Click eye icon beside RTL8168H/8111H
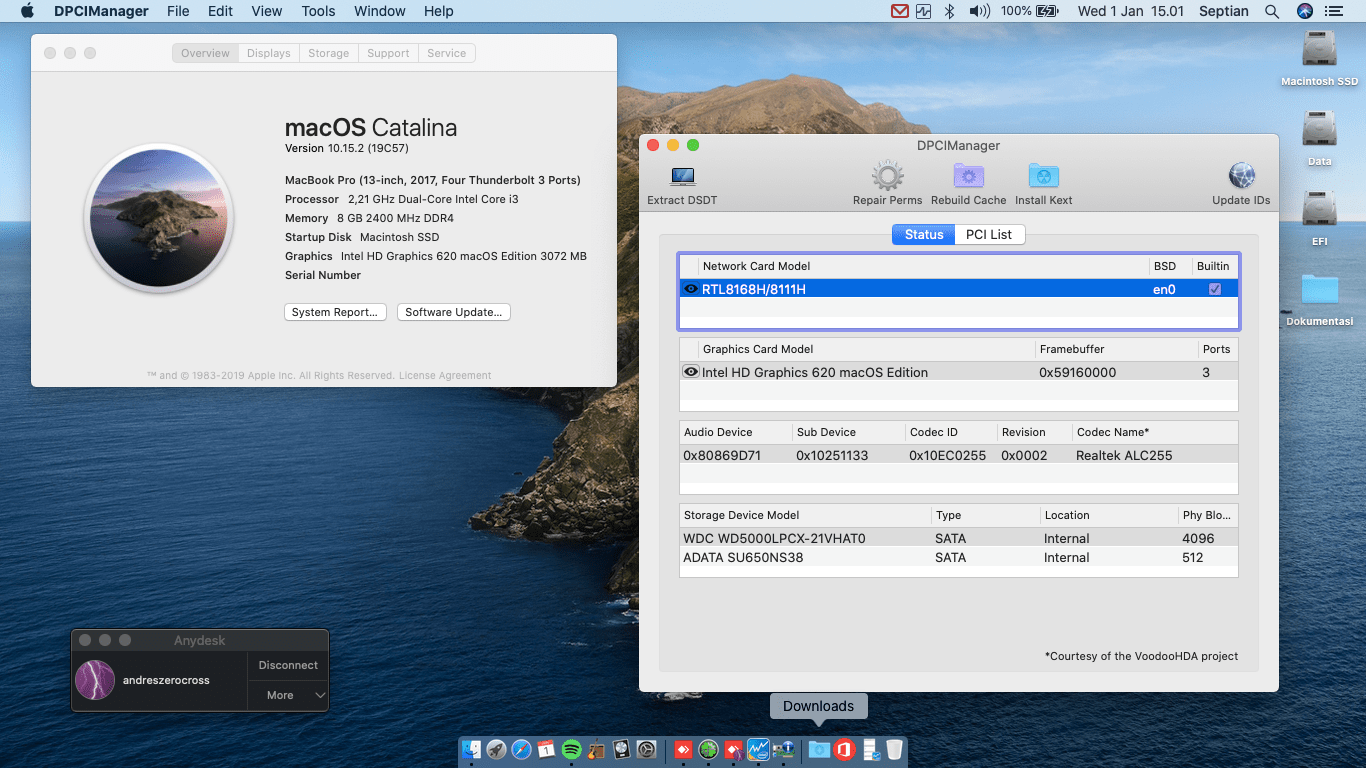Image resolution: width=1366 pixels, height=768 pixels. pyautogui.click(x=690, y=289)
